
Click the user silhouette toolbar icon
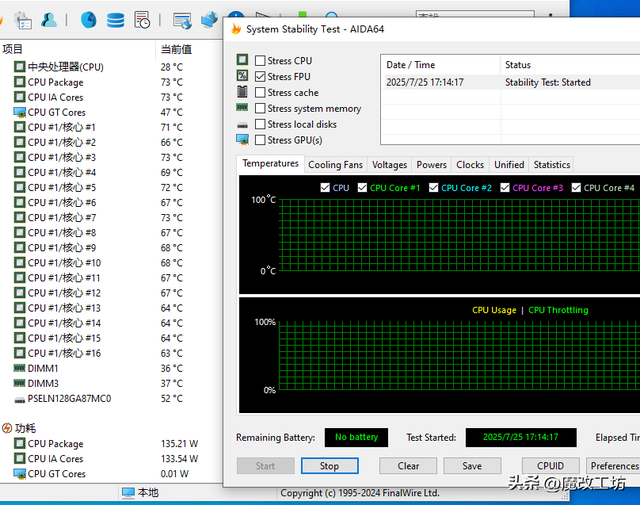(x=49, y=20)
